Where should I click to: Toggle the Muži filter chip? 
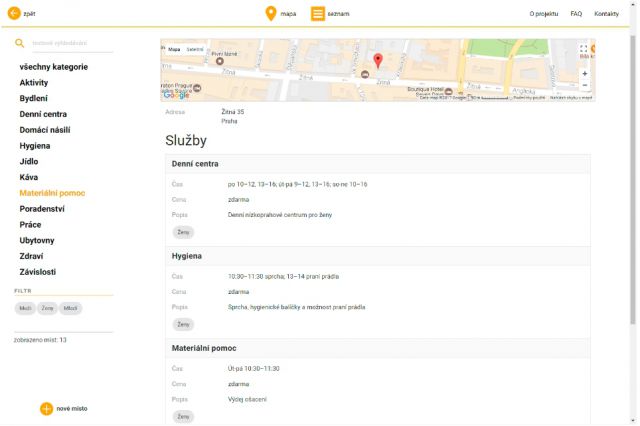[25, 308]
